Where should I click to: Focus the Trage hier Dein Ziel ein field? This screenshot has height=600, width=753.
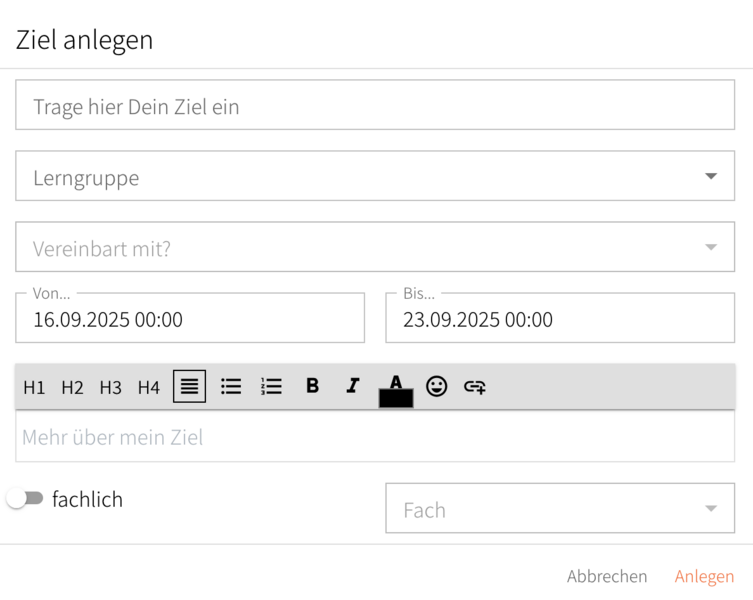coord(375,106)
